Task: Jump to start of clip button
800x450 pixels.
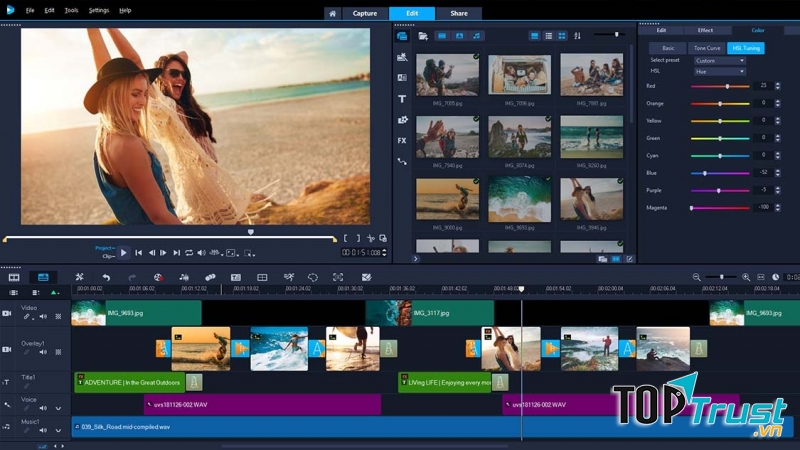Action: tap(138, 253)
